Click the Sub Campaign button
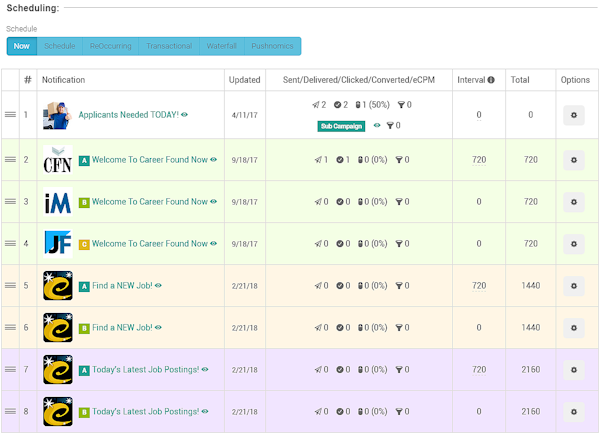Image resolution: width=600 pixels, height=434 pixels. (x=341, y=126)
